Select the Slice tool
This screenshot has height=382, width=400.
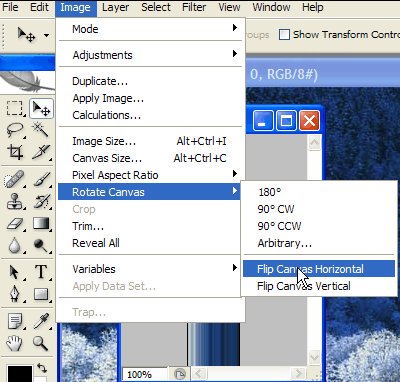[x=41, y=152]
